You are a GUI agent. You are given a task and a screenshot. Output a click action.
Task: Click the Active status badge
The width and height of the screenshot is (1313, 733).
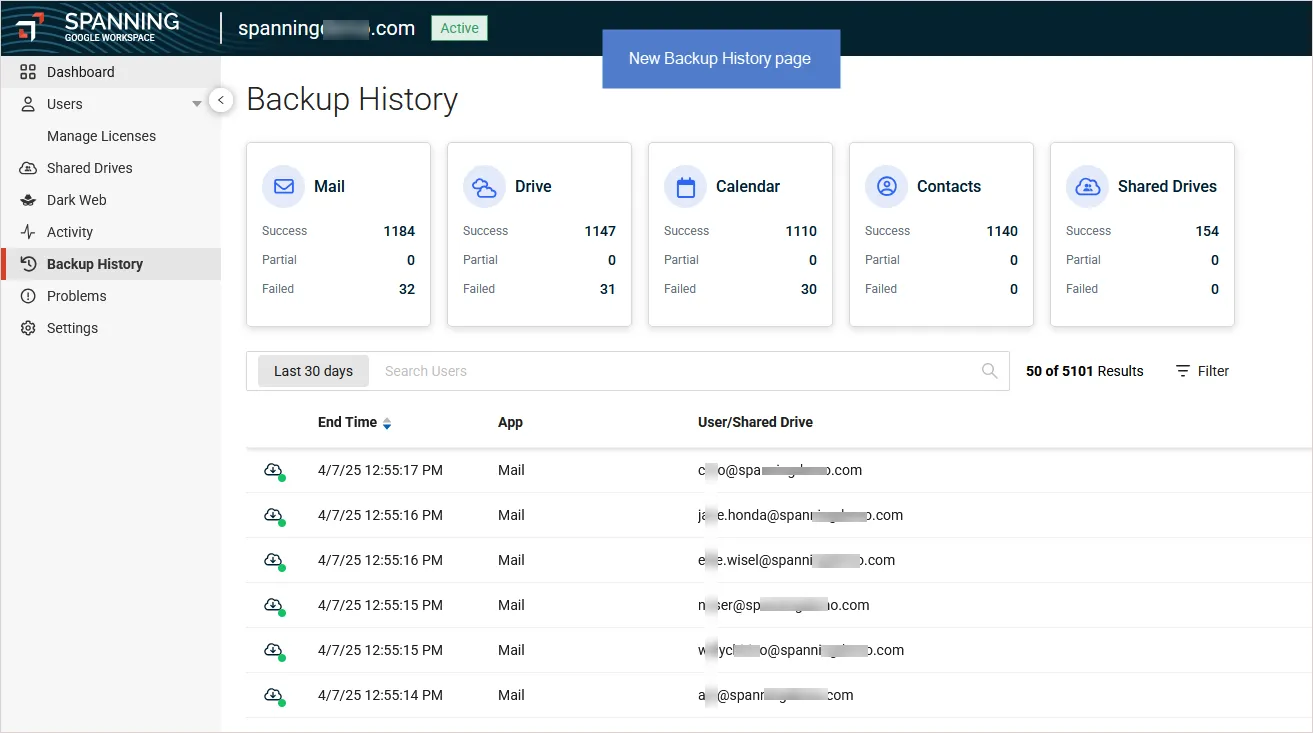coord(459,28)
